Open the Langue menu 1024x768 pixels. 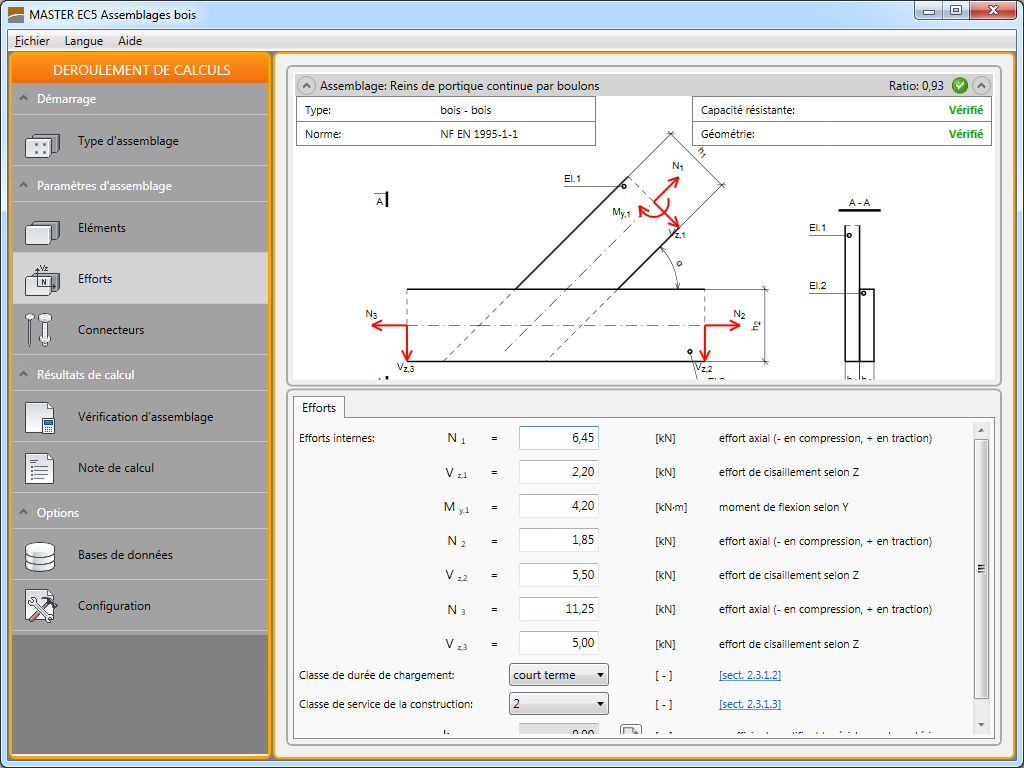(x=84, y=41)
